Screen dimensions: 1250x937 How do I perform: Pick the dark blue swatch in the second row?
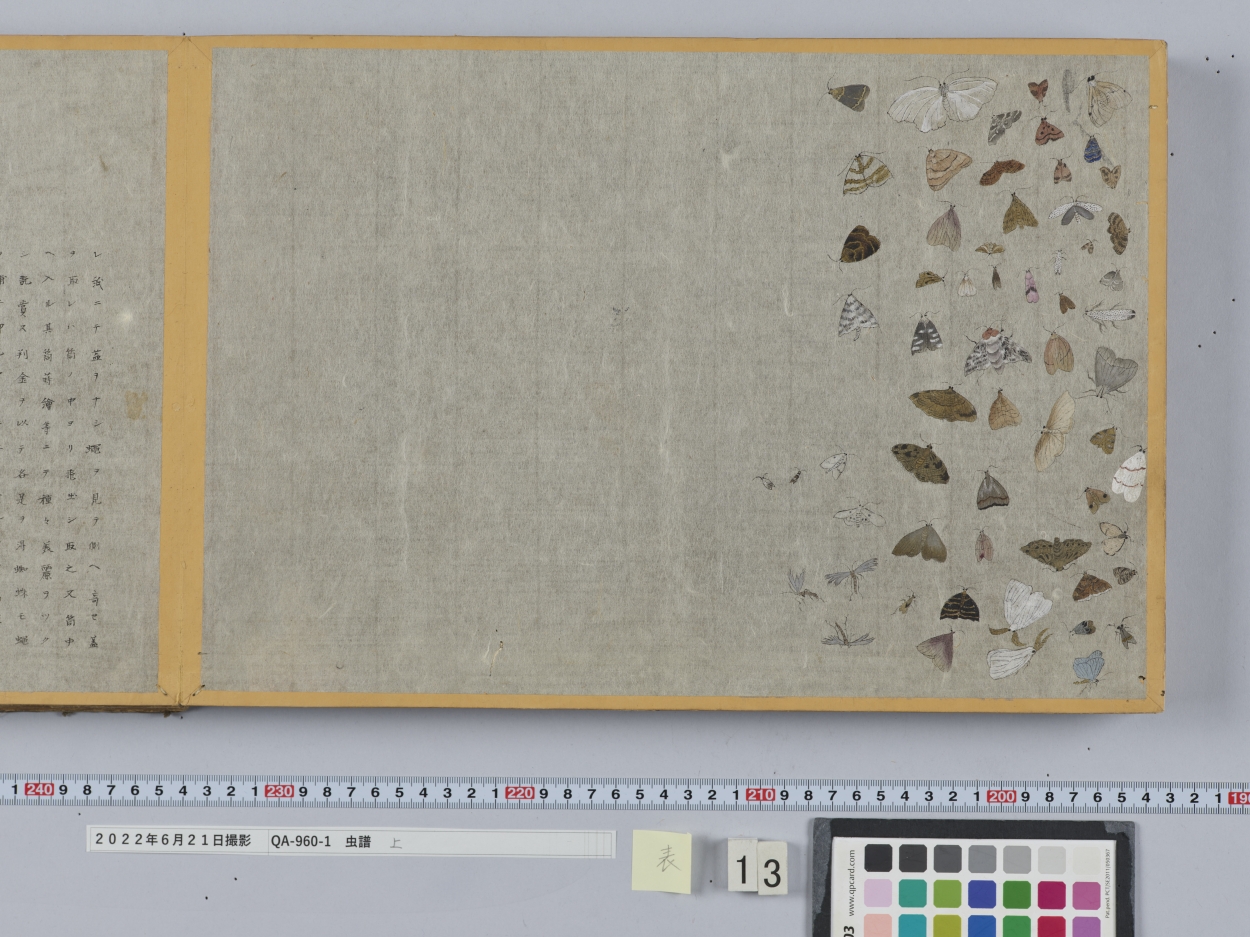click(982, 894)
